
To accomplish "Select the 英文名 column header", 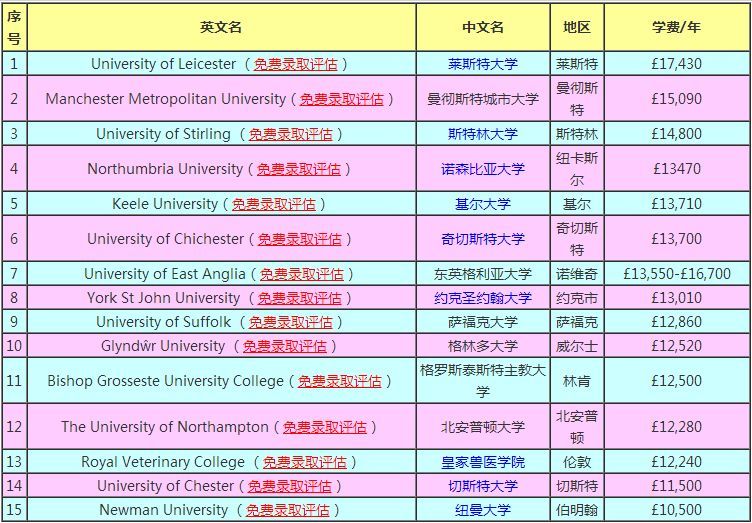I will pos(221,27).
